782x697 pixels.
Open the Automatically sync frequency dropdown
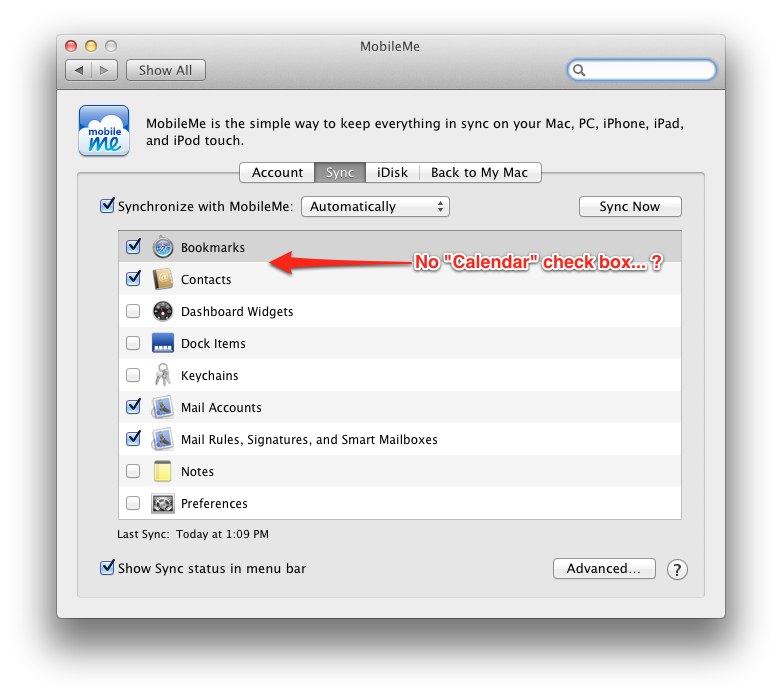click(x=375, y=206)
